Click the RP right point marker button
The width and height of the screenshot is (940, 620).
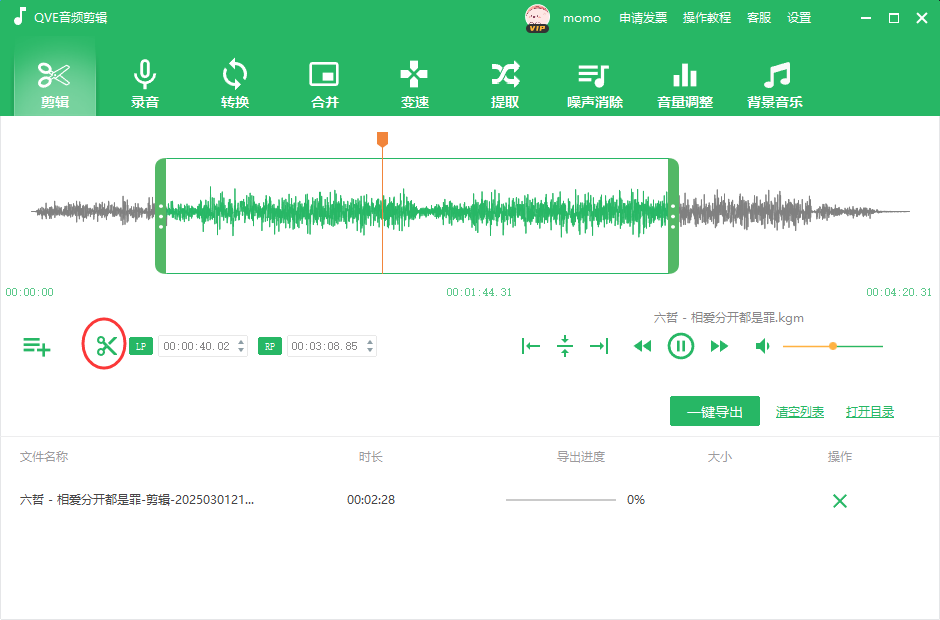point(270,347)
